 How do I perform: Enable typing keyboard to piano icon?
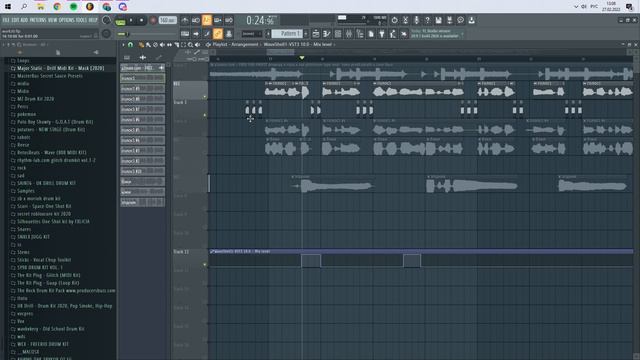pyautogui.click(x=185, y=34)
